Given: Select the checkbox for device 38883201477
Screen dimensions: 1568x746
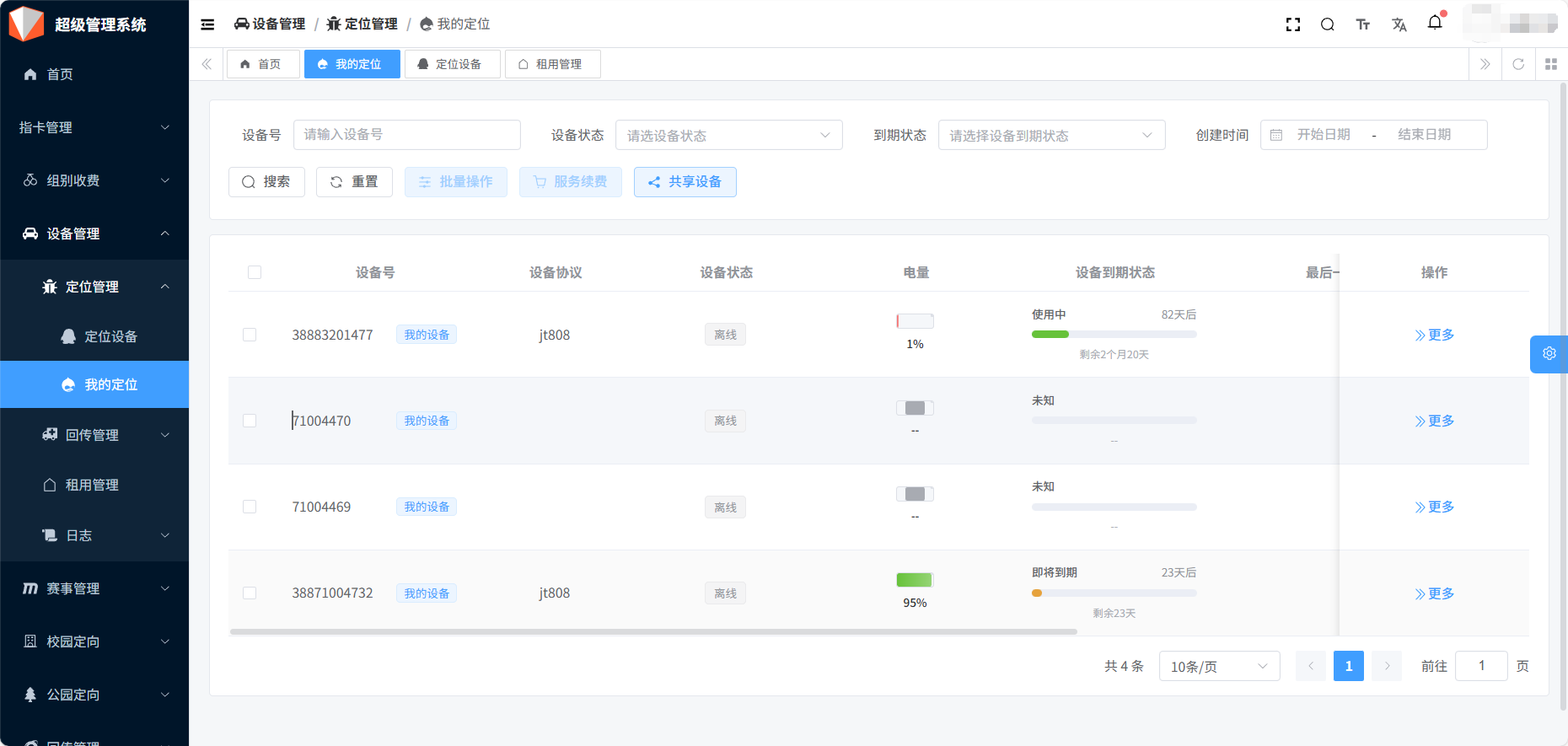Looking at the screenshot, I should [x=250, y=335].
